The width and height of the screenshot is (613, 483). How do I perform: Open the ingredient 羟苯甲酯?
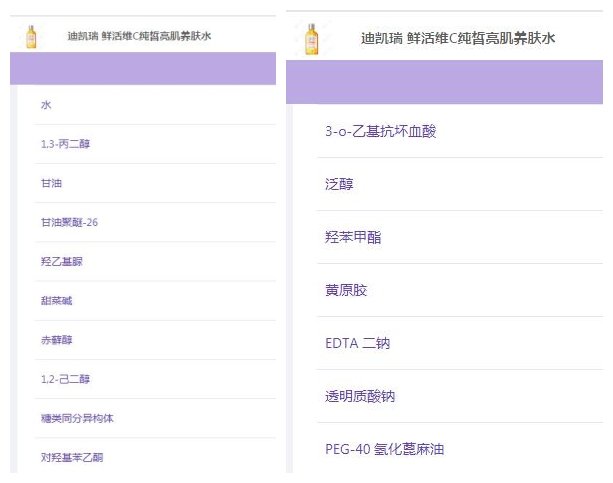[x=353, y=237]
